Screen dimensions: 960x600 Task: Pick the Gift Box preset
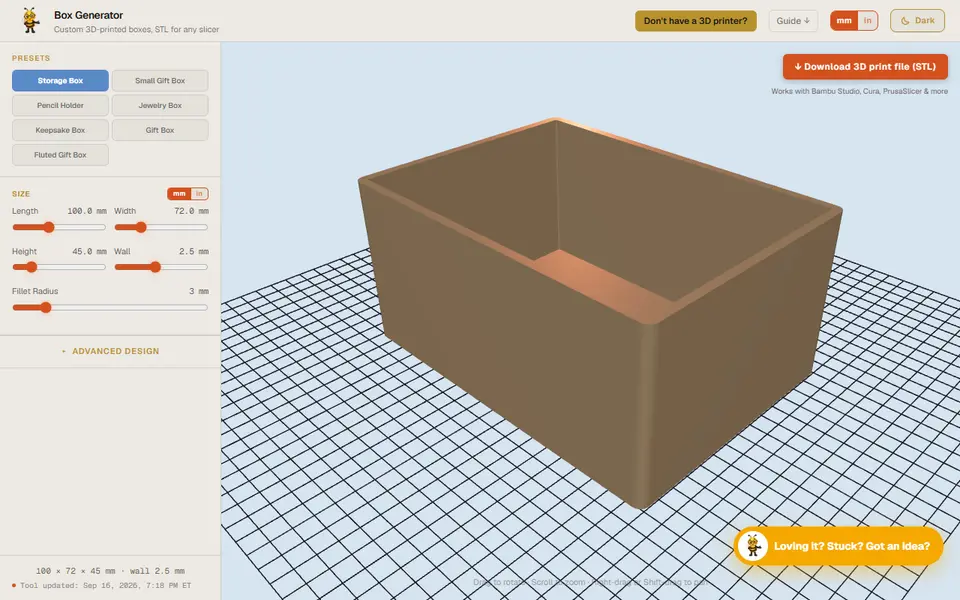tap(160, 130)
